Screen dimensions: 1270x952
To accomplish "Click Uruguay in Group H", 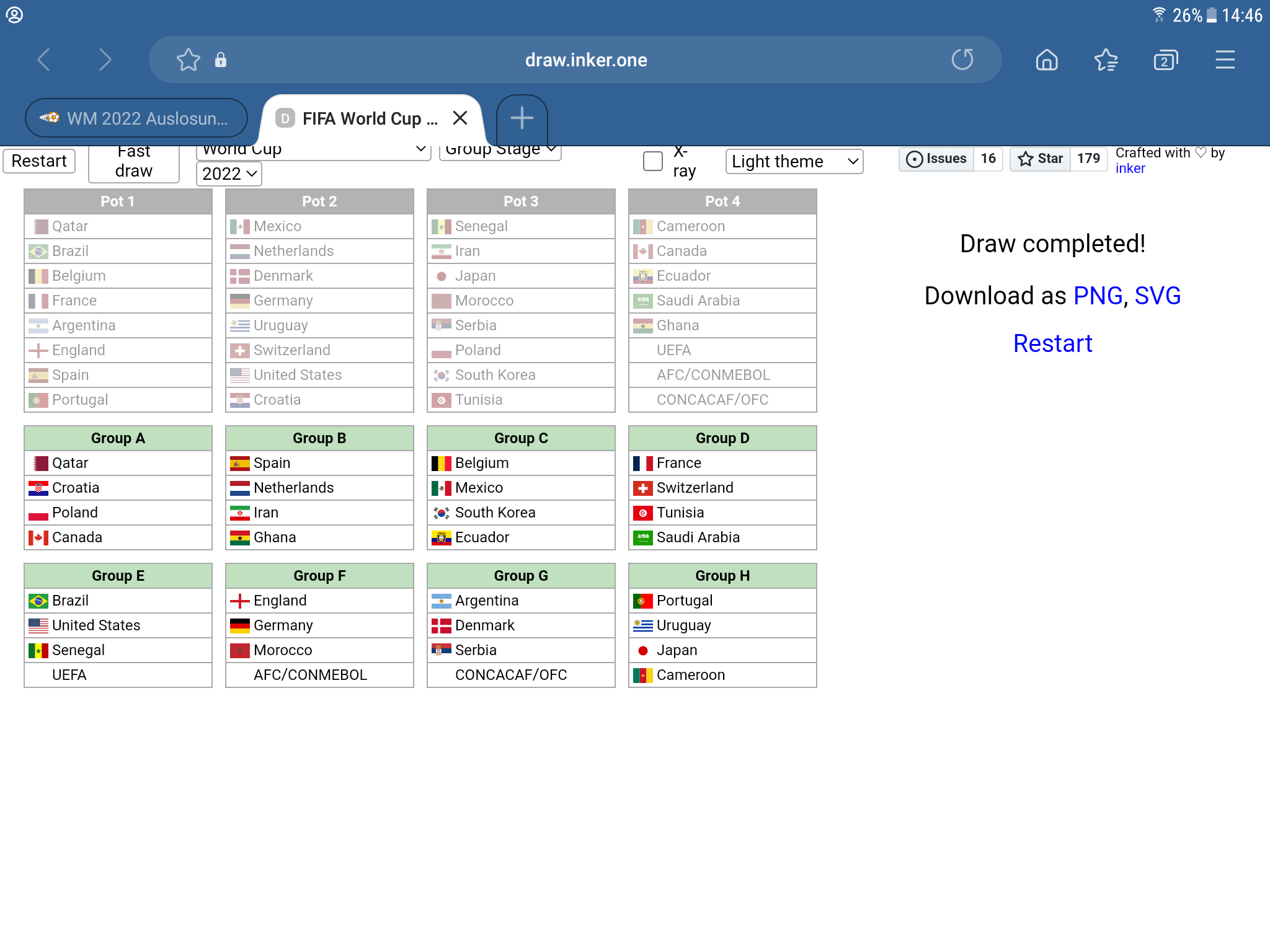I will click(722, 625).
